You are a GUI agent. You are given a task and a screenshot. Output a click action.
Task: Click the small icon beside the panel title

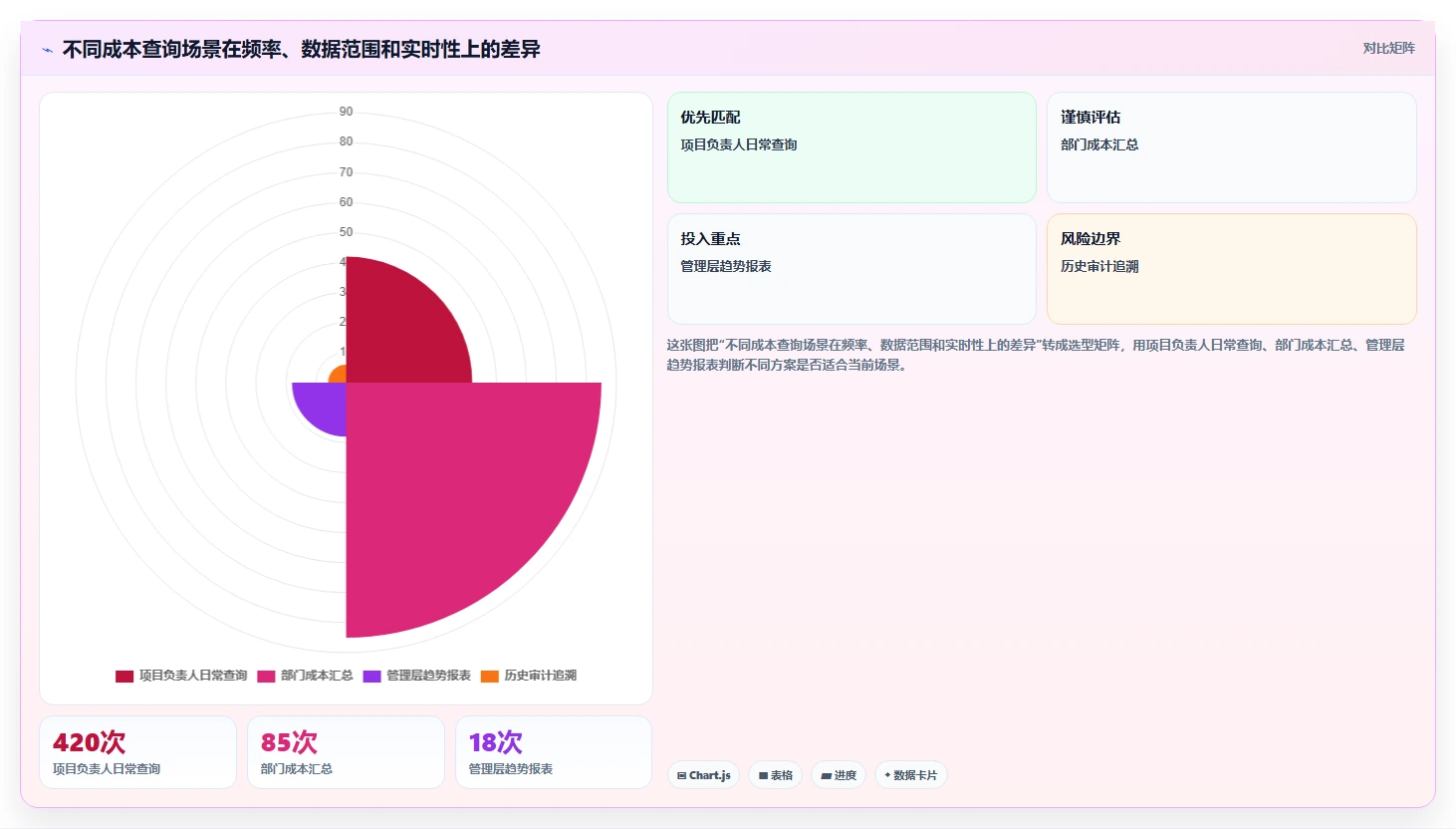tap(47, 50)
